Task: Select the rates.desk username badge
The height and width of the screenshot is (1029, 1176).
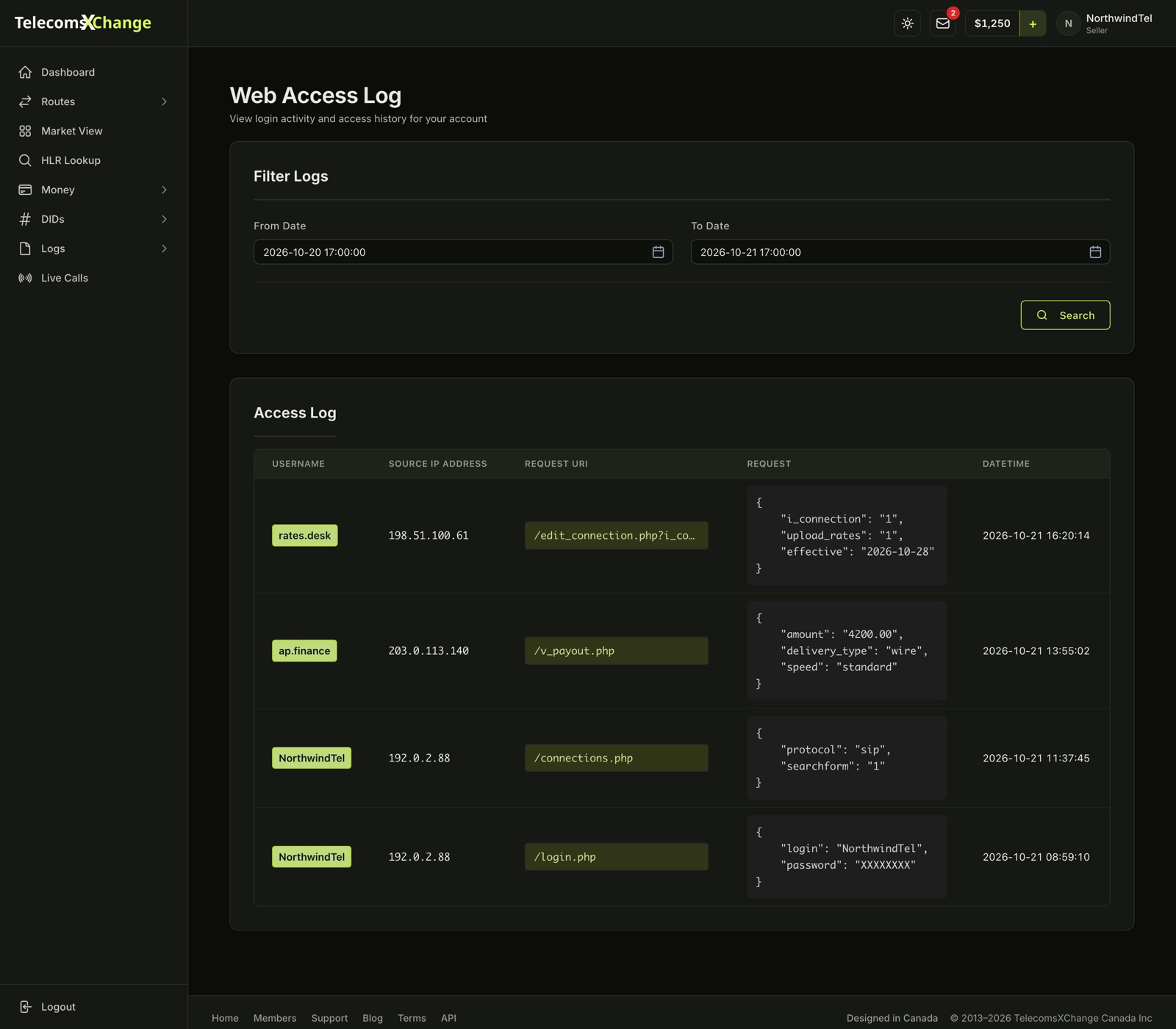Action: [x=304, y=535]
